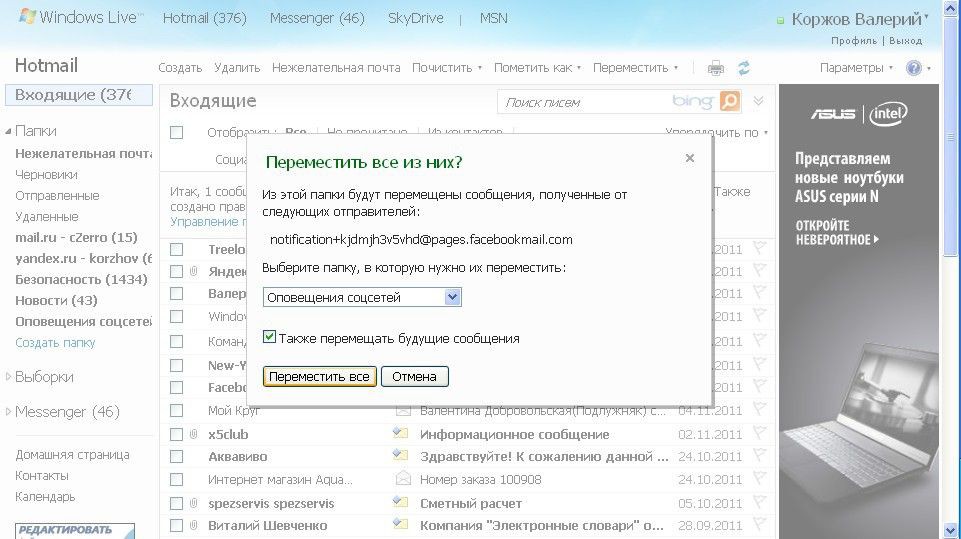Click Создать in Hotmail toolbar
The width and height of the screenshot is (961, 539).
[x=180, y=68]
